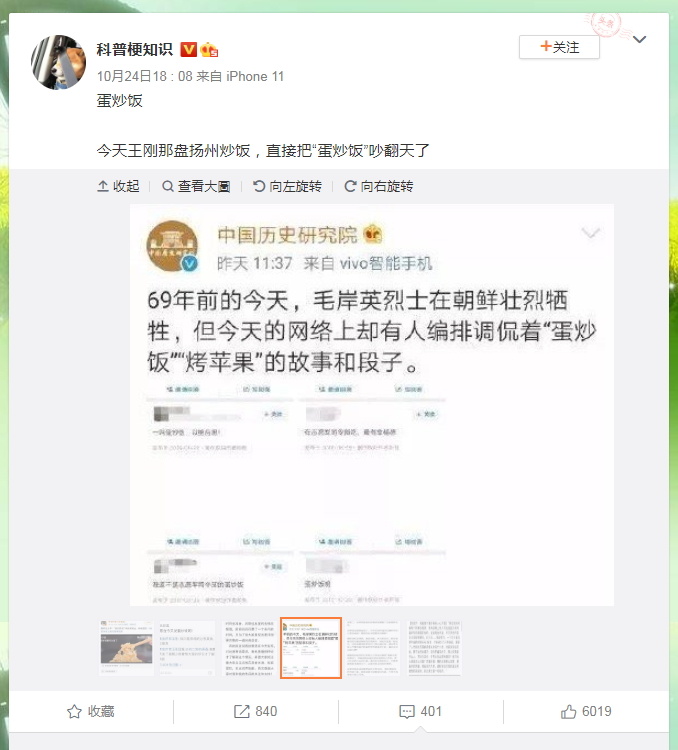Viewport: 678px width, 750px height.
Task: Open 查看大图 to view full image
Action: pyautogui.click(x=196, y=186)
